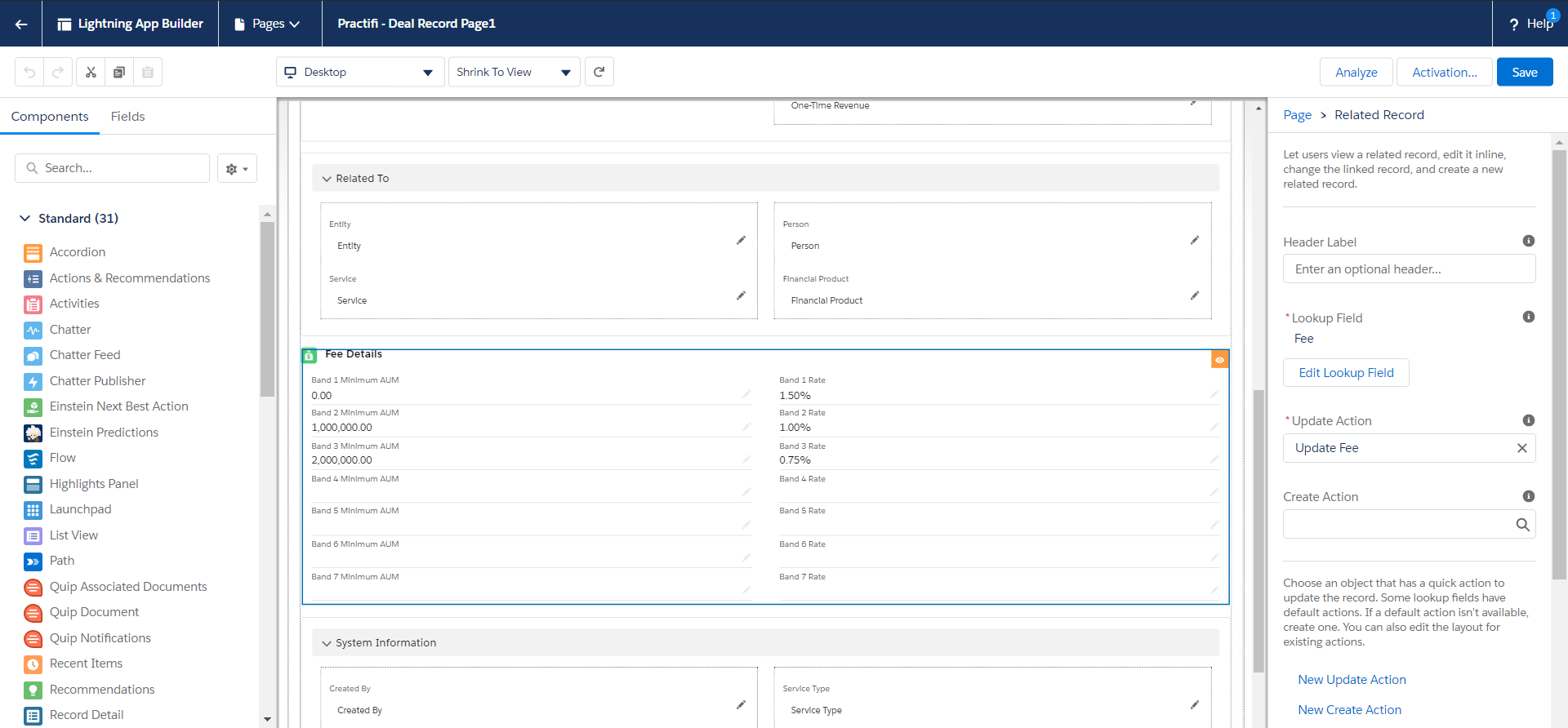Open the Desktop form factor dropdown
This screenshot has height=728, width=1568.
360,72
